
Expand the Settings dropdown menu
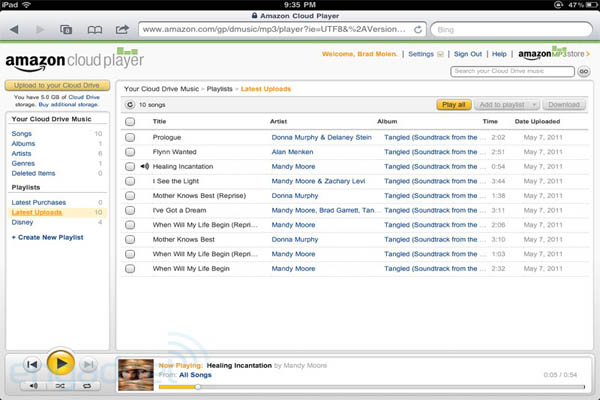[426, 54]
